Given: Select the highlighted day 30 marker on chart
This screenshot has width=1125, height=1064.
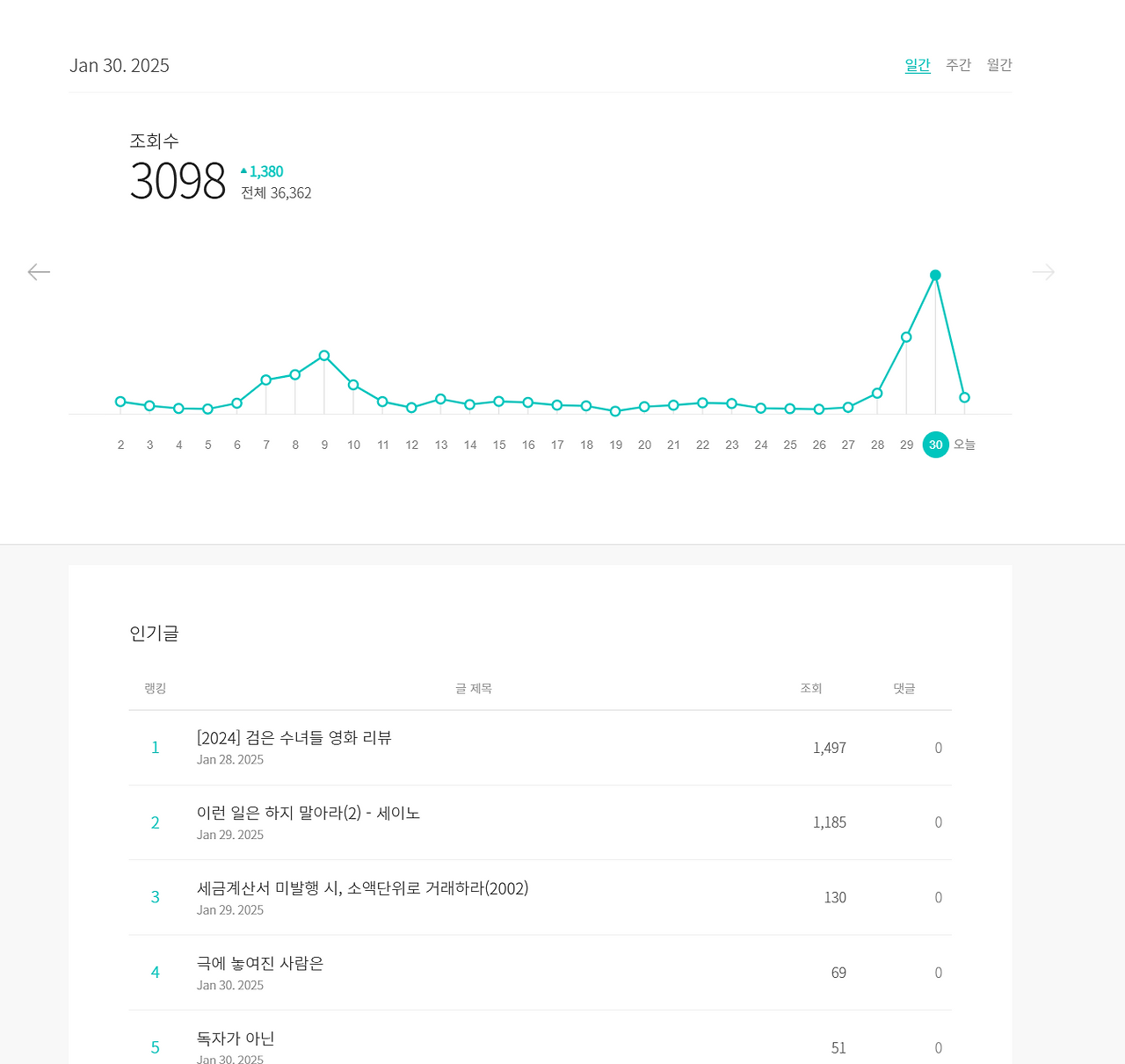Looking at the screenshot, I should 935,274.
